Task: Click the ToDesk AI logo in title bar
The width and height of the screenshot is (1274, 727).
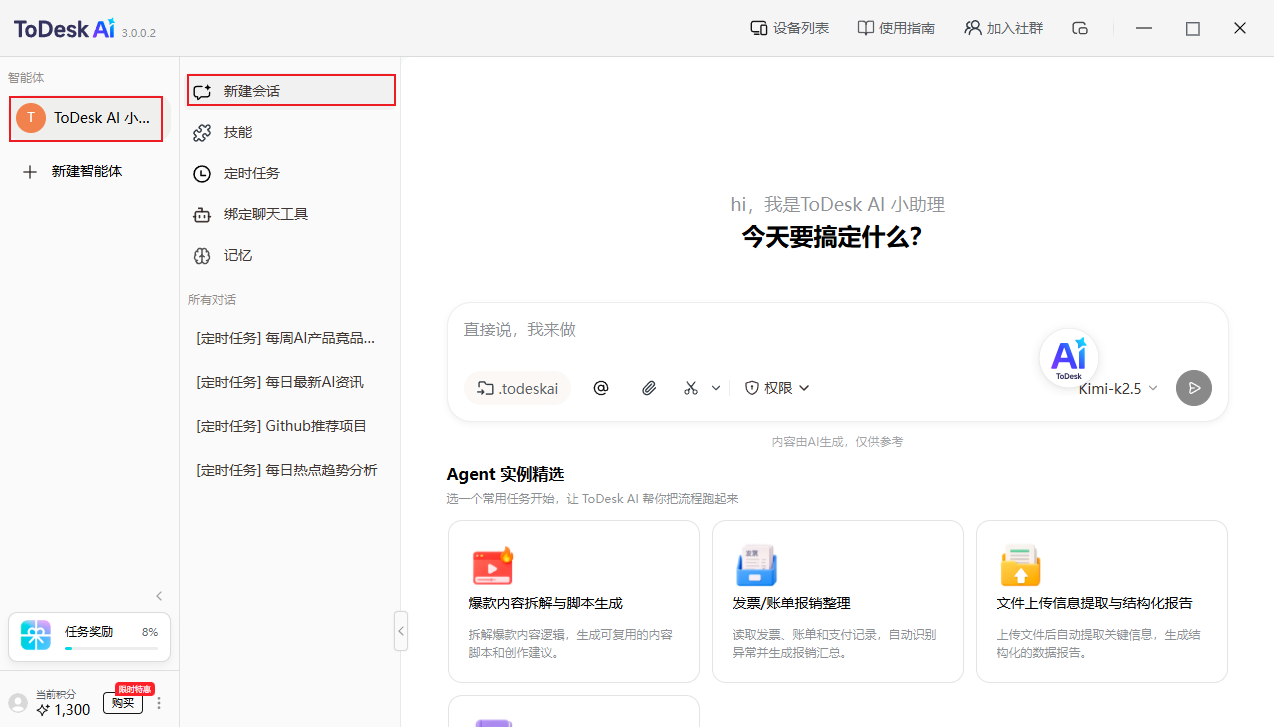Action: pos(65,29)
